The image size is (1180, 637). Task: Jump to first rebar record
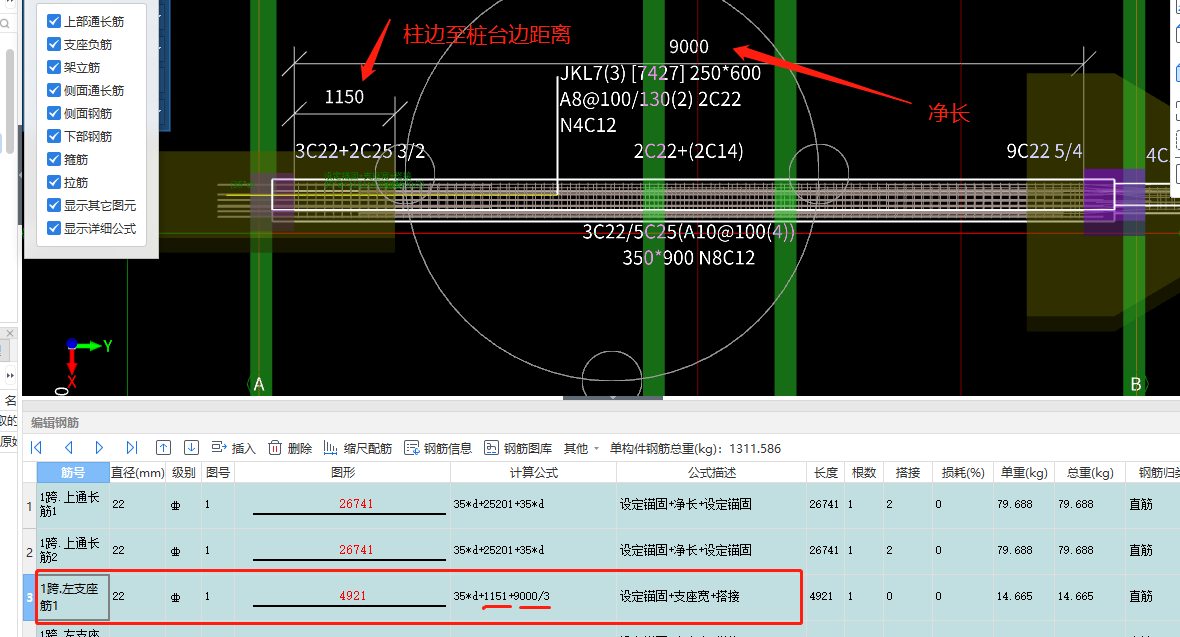(36, 448)
